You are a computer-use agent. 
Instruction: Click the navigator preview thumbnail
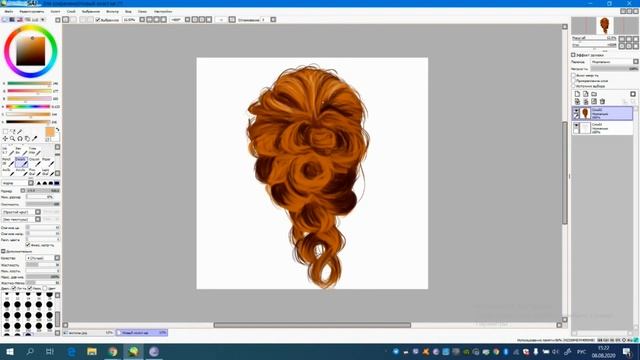pyautogui.click(x=604, y=25)
